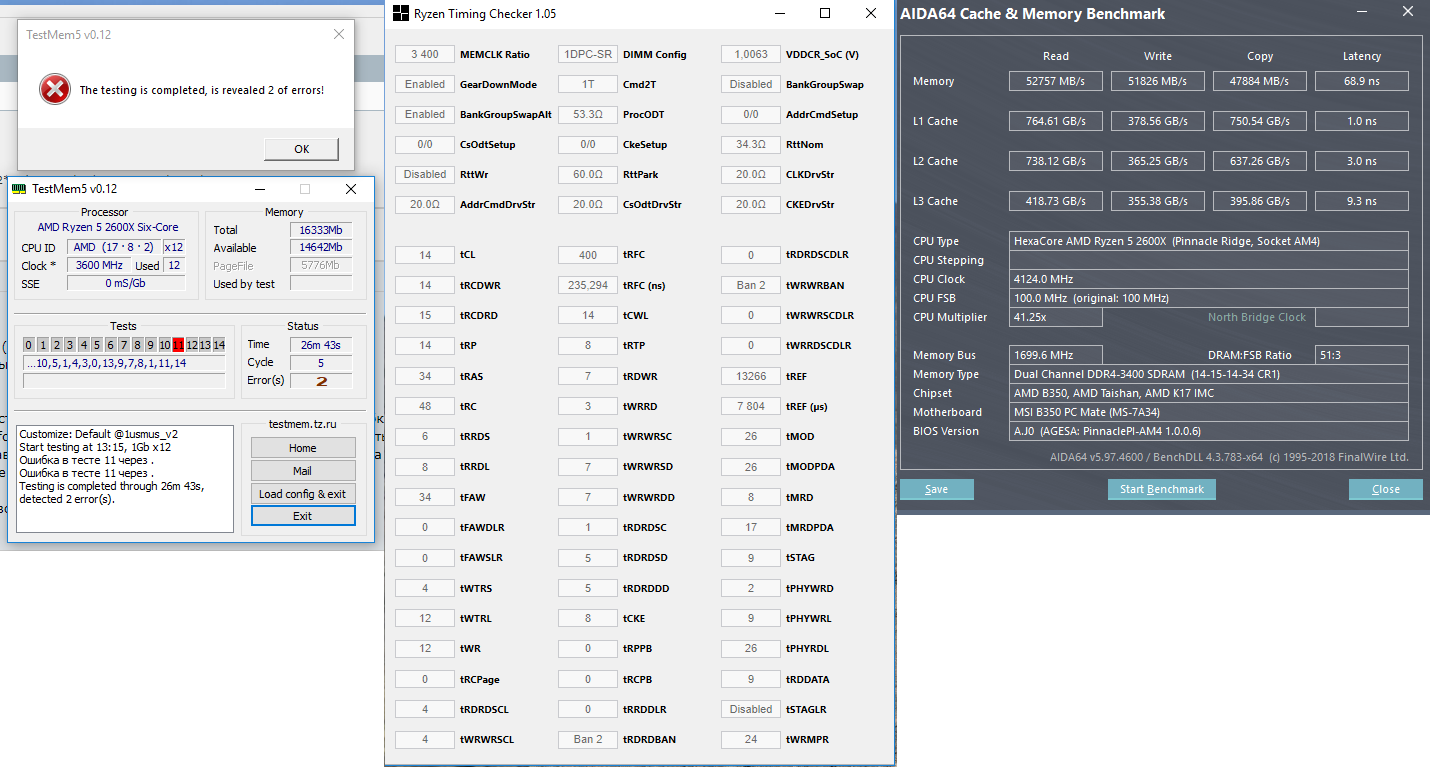Click the Available memory field showing 14642Mb
Screen dimensions: 1433x772
(x=321, y=248)
